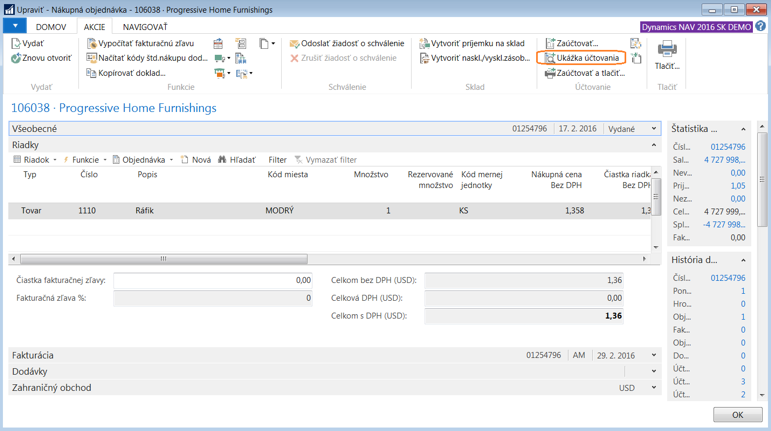Click the orange warehouse icon in Funkcie

click(219, 73)
